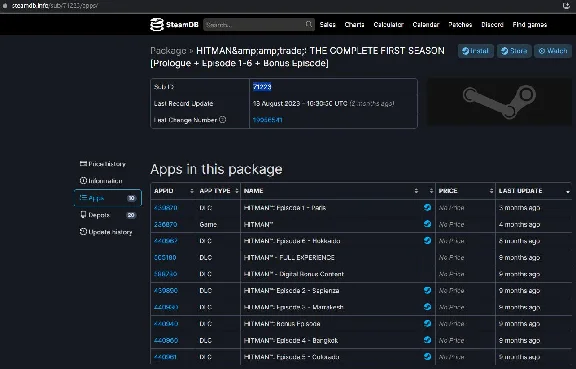Image resolution: width=576 pixels, height=369 pixels.
Task: Click the Steam logo placeholder image
Action: tap(500, 101)
